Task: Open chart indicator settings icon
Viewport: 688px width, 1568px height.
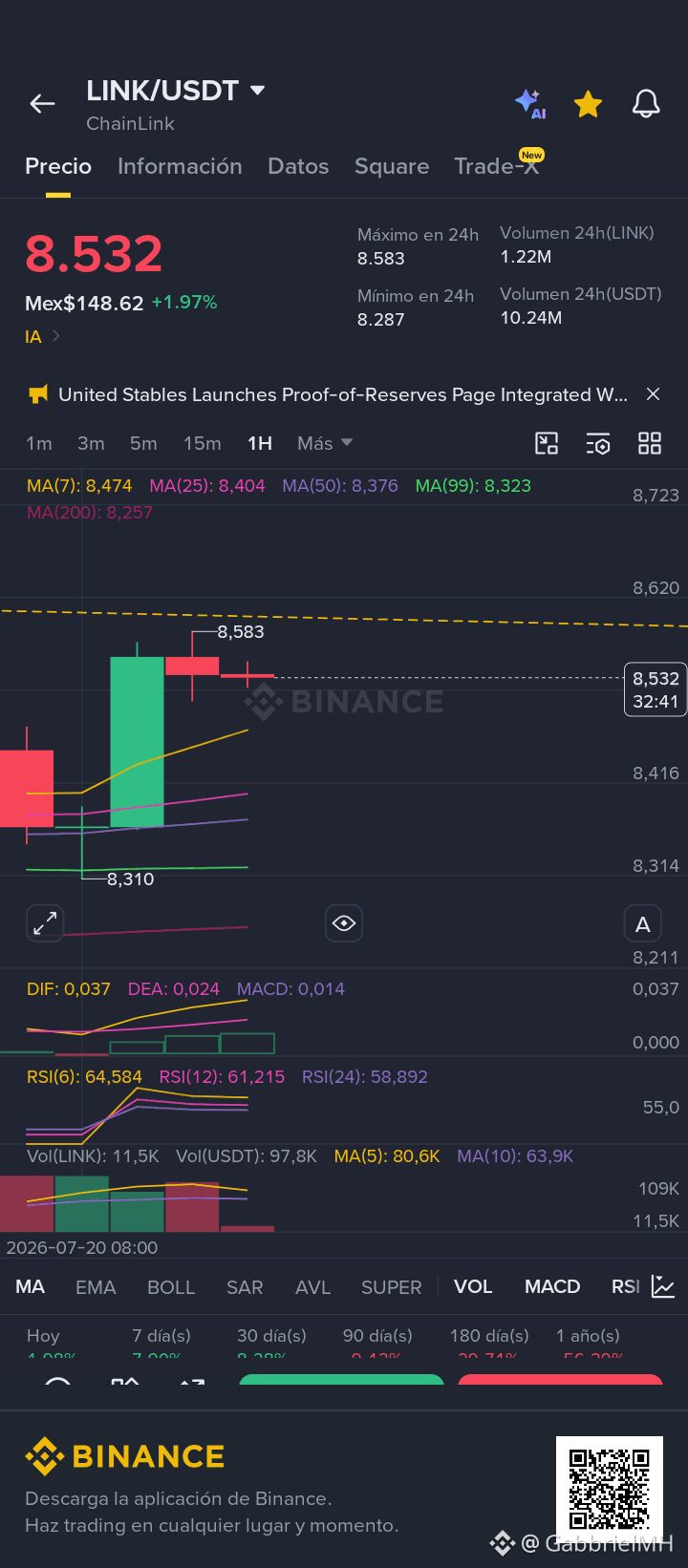Action: coord(598,443)
